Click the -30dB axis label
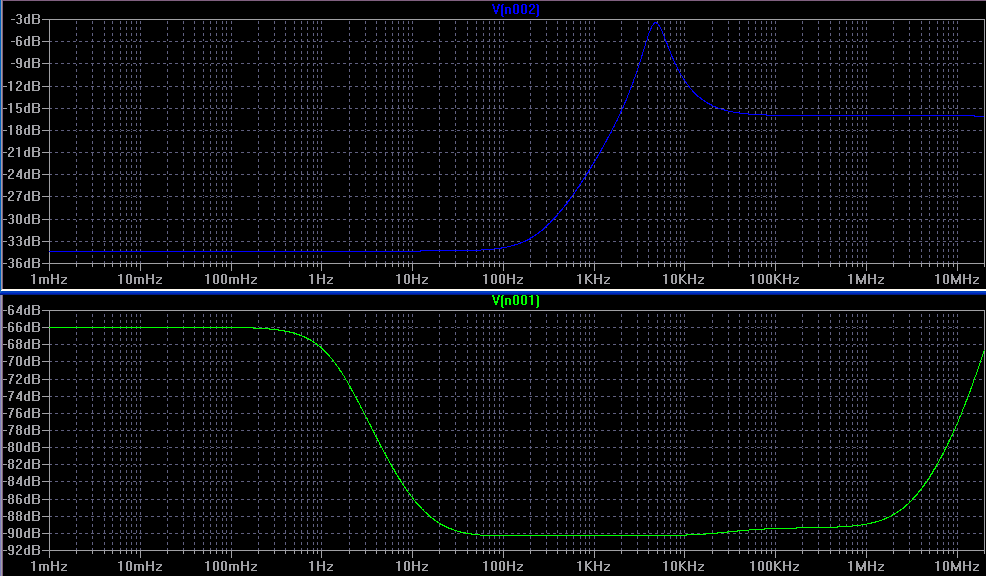This screenshot has height=576, width=990. (23, 219)
